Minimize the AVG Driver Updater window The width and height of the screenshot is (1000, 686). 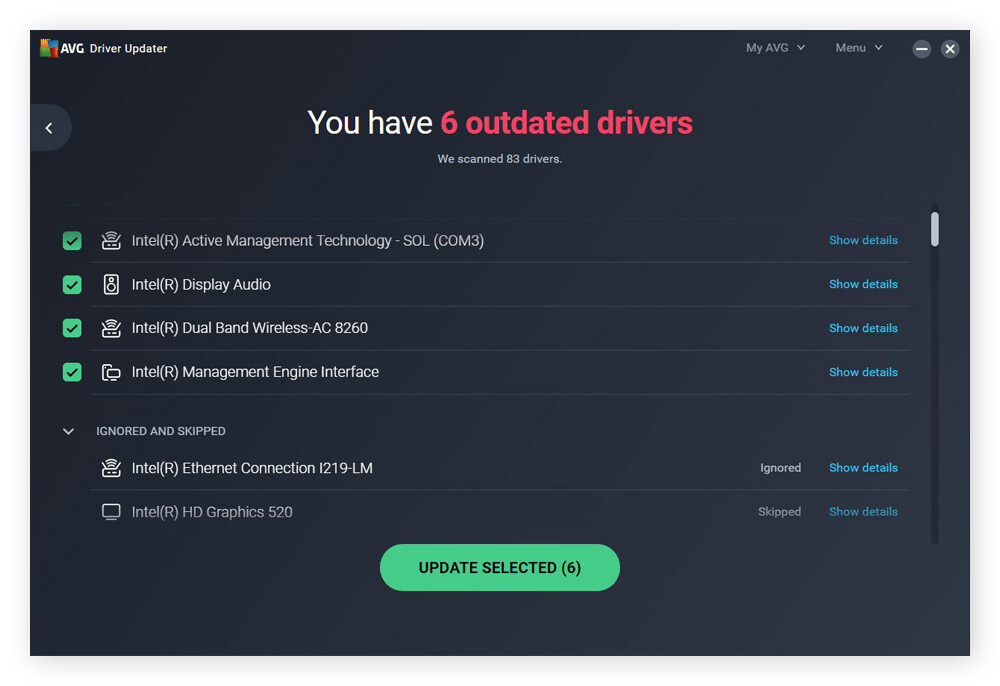point(922,48)
